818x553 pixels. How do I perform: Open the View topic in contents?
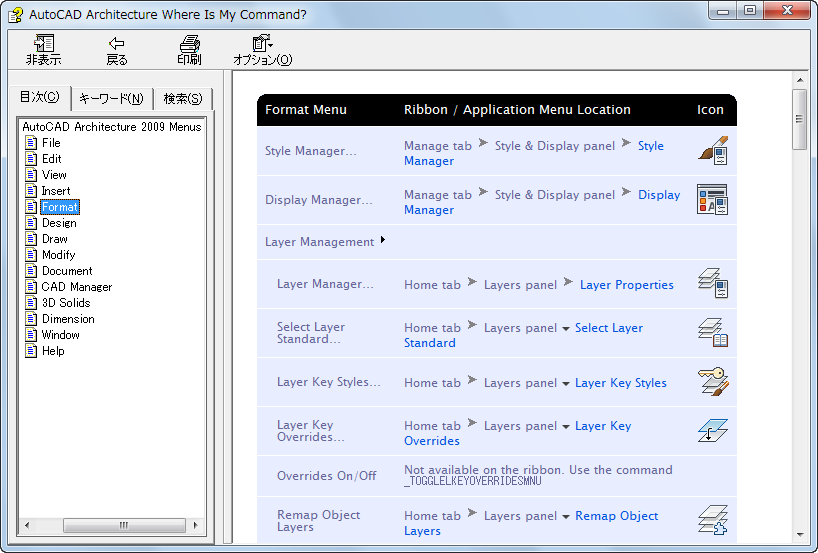click(54, 175)
